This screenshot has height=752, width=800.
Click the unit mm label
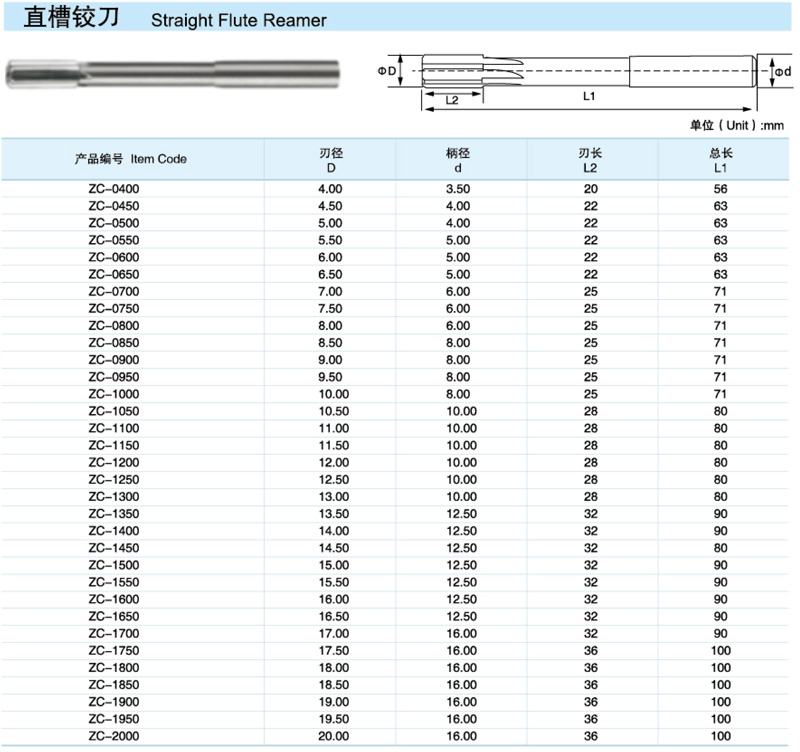coord(737,125)
